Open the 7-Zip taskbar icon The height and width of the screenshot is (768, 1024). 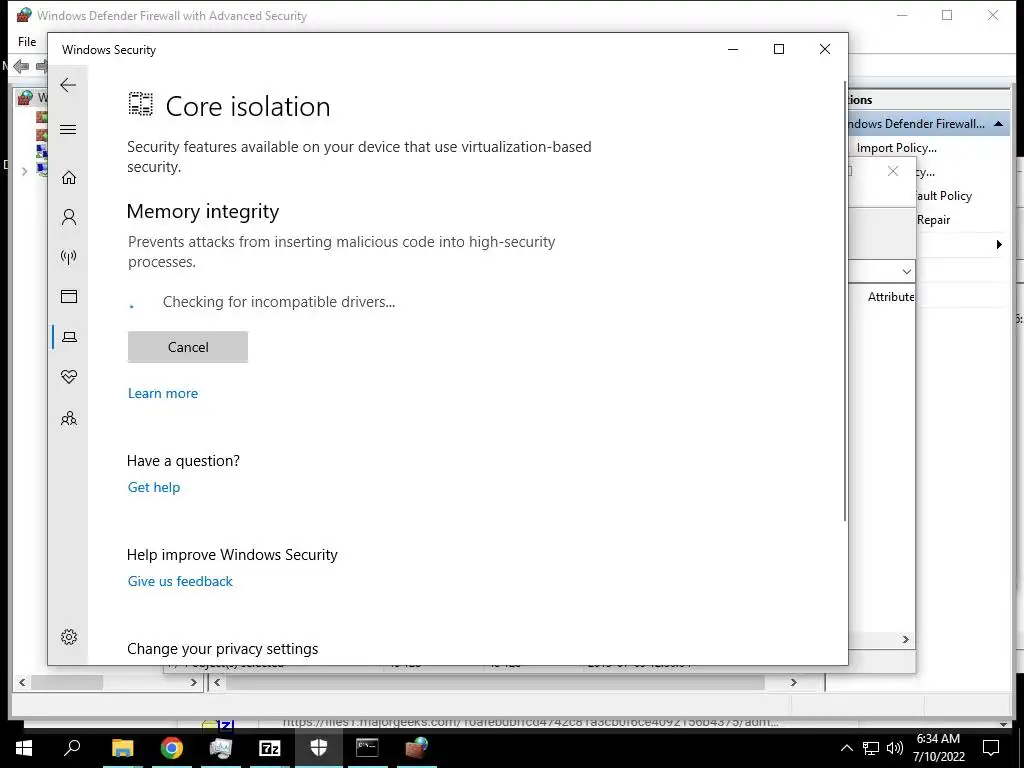coord(270,748)
